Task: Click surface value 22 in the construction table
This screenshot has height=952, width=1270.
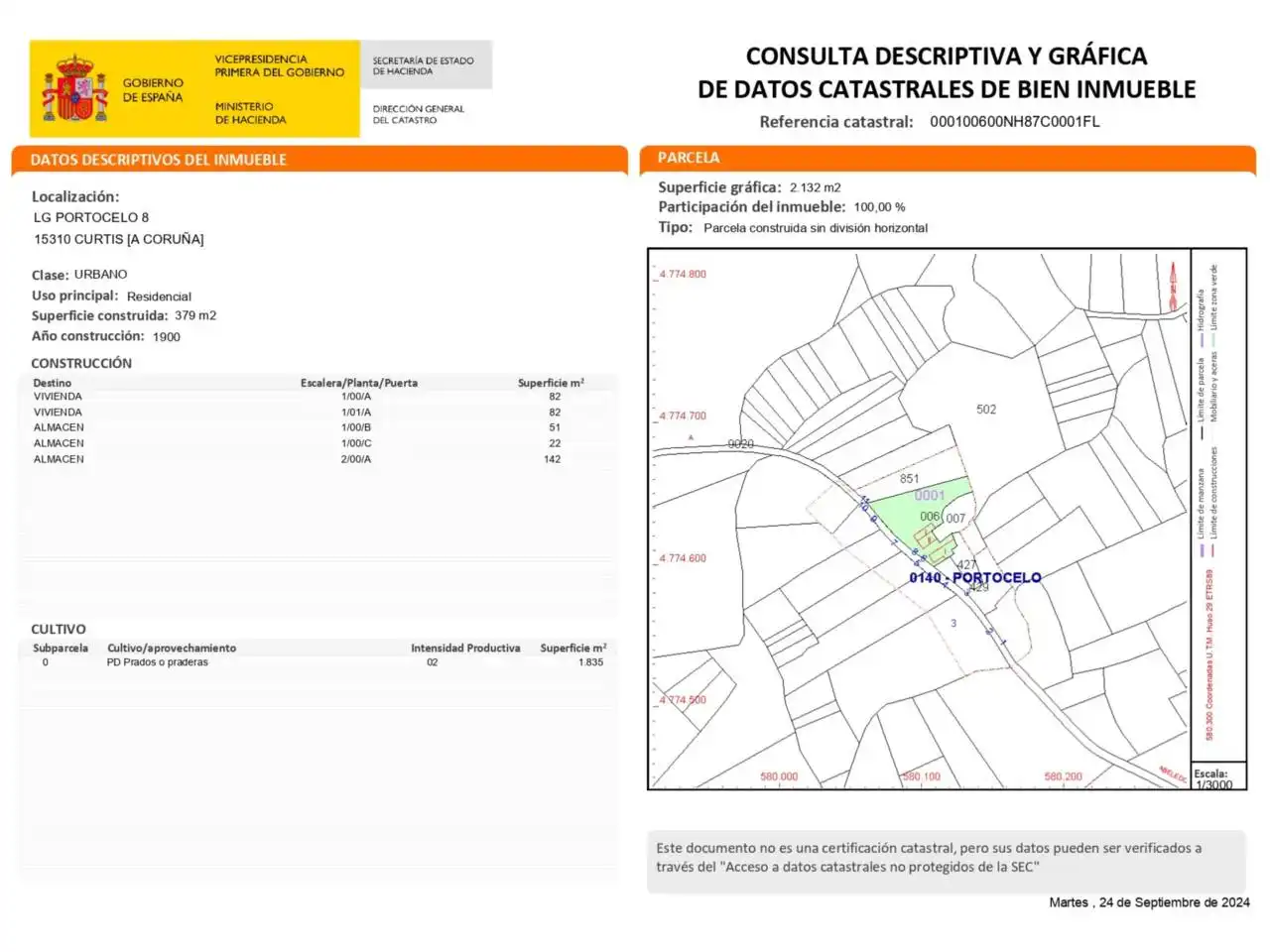Action: [x=555, y=443]
